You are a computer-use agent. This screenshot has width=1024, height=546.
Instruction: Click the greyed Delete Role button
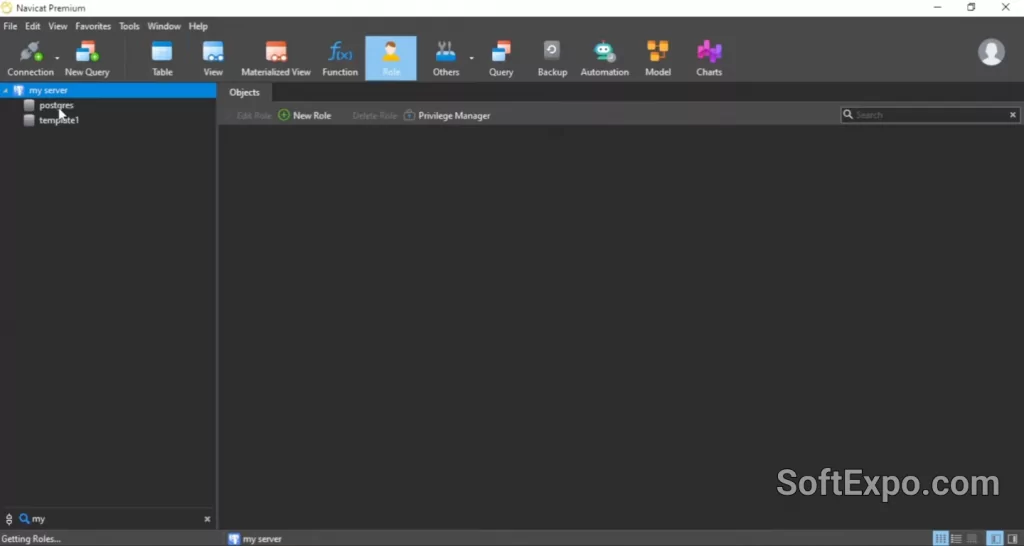tap(374, 116)
